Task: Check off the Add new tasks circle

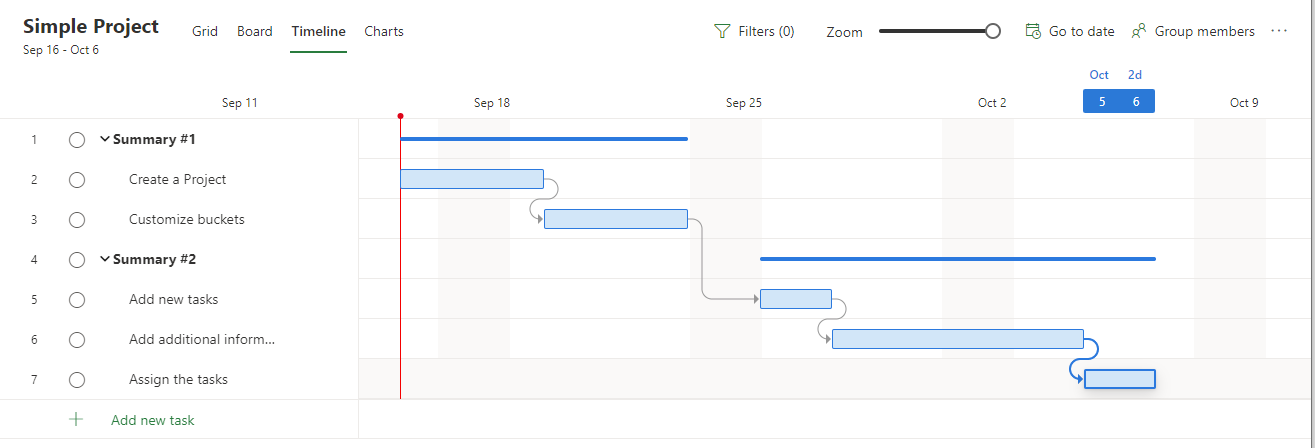Action: [x=77, y=300]
